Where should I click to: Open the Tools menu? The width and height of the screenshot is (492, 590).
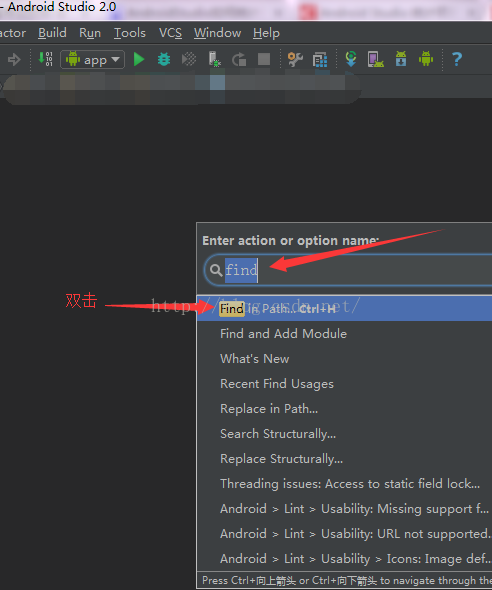click(130, 33)
